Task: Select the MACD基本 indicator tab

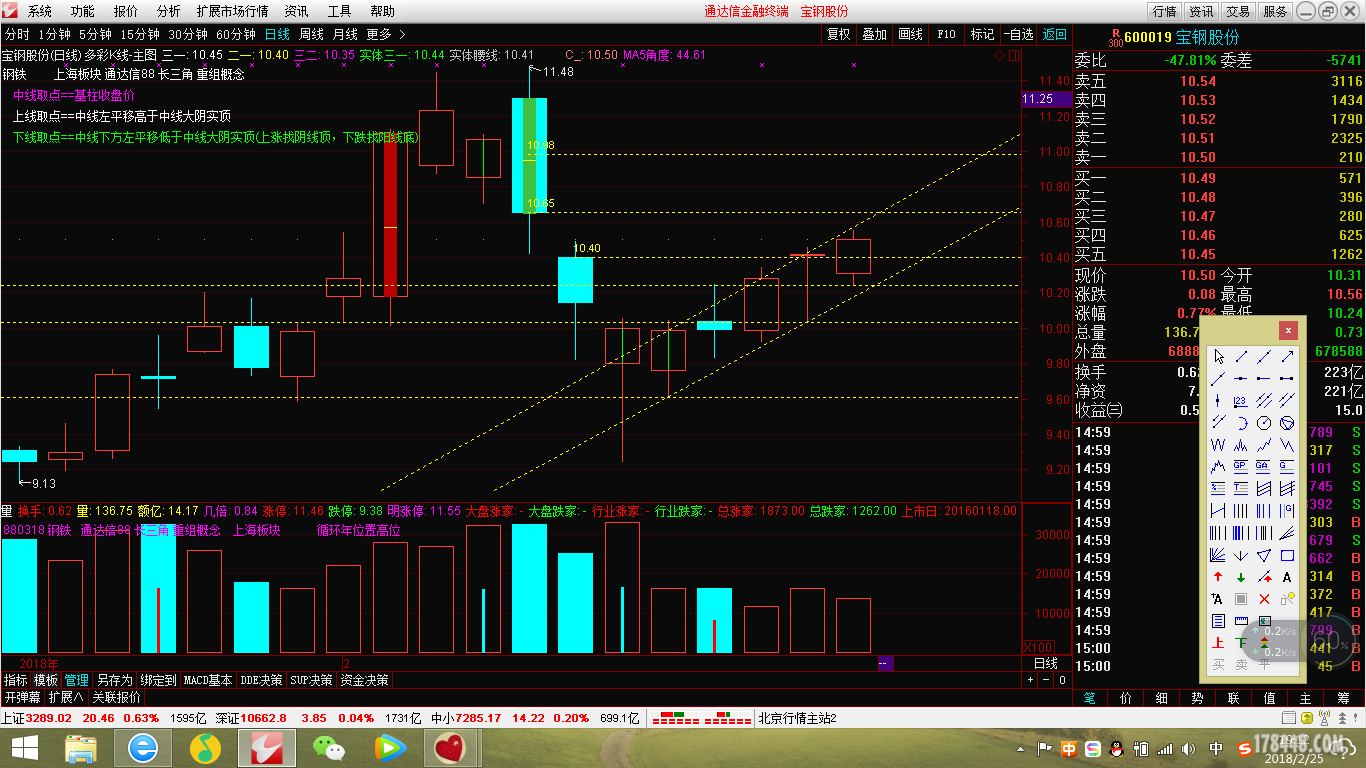Action: (208, 680)
